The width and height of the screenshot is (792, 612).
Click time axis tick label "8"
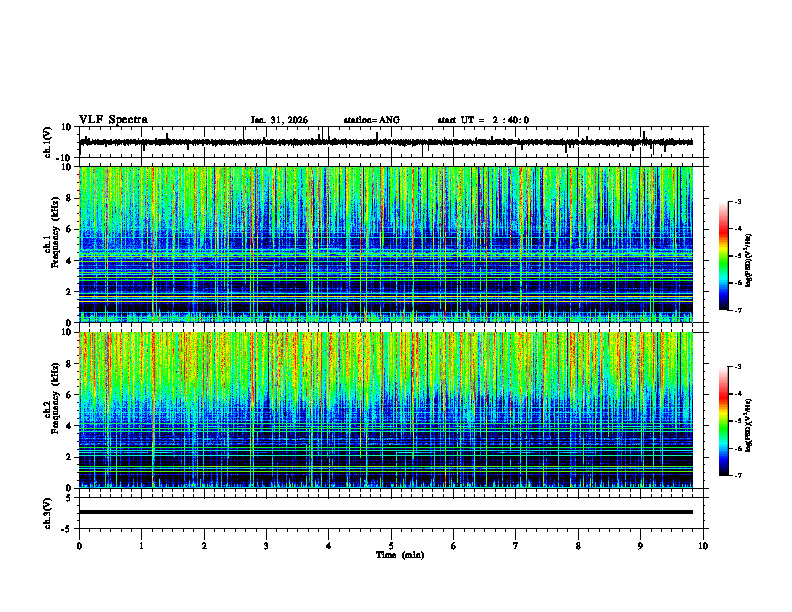pos(578,546)
